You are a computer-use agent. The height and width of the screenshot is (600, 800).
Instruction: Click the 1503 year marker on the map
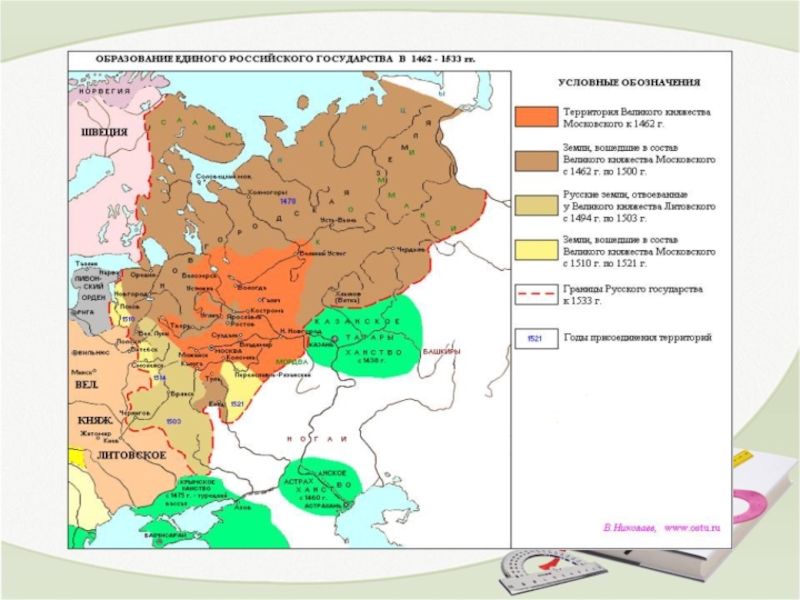[x=174, y=421]
